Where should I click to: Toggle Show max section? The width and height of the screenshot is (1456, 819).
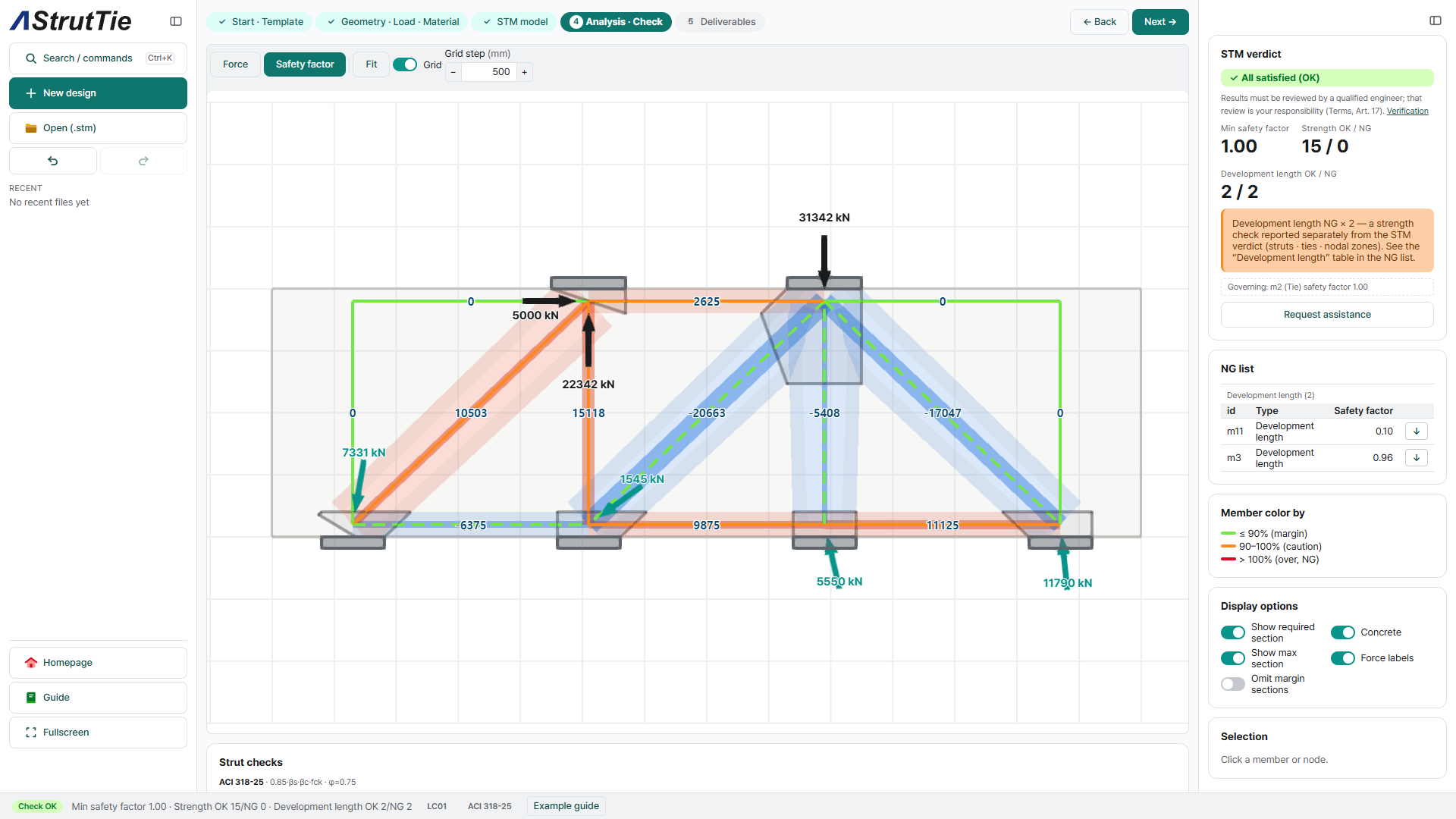pos(1233,658)
